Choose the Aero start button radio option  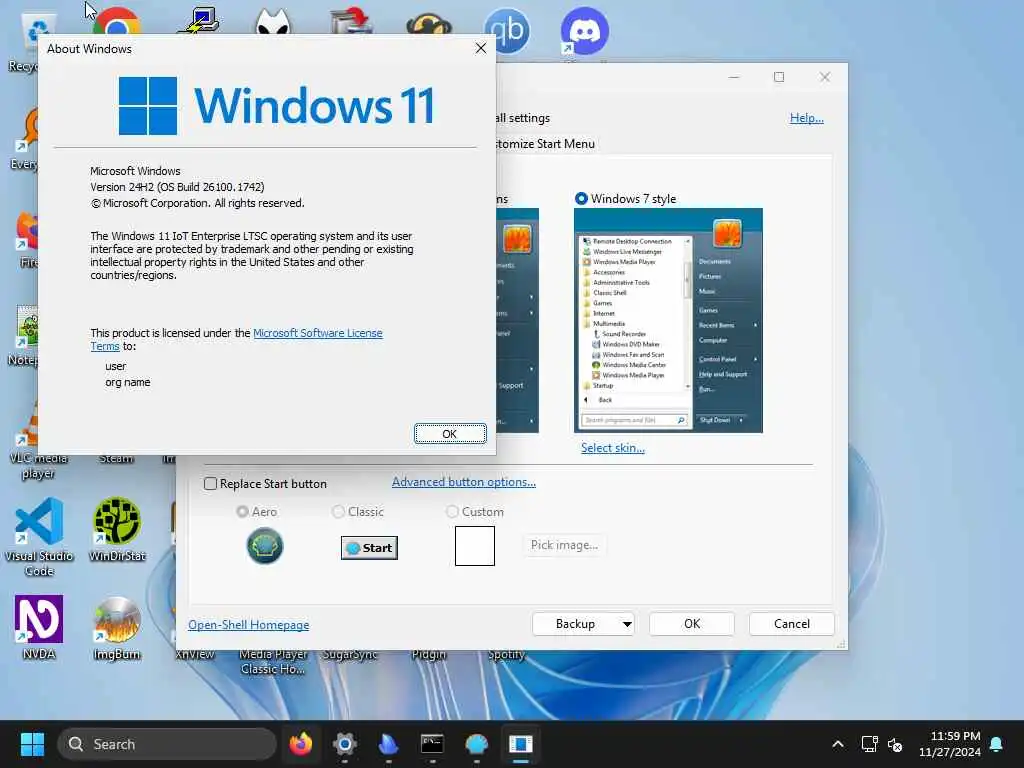pyautogui.click(x=242, y=511)
